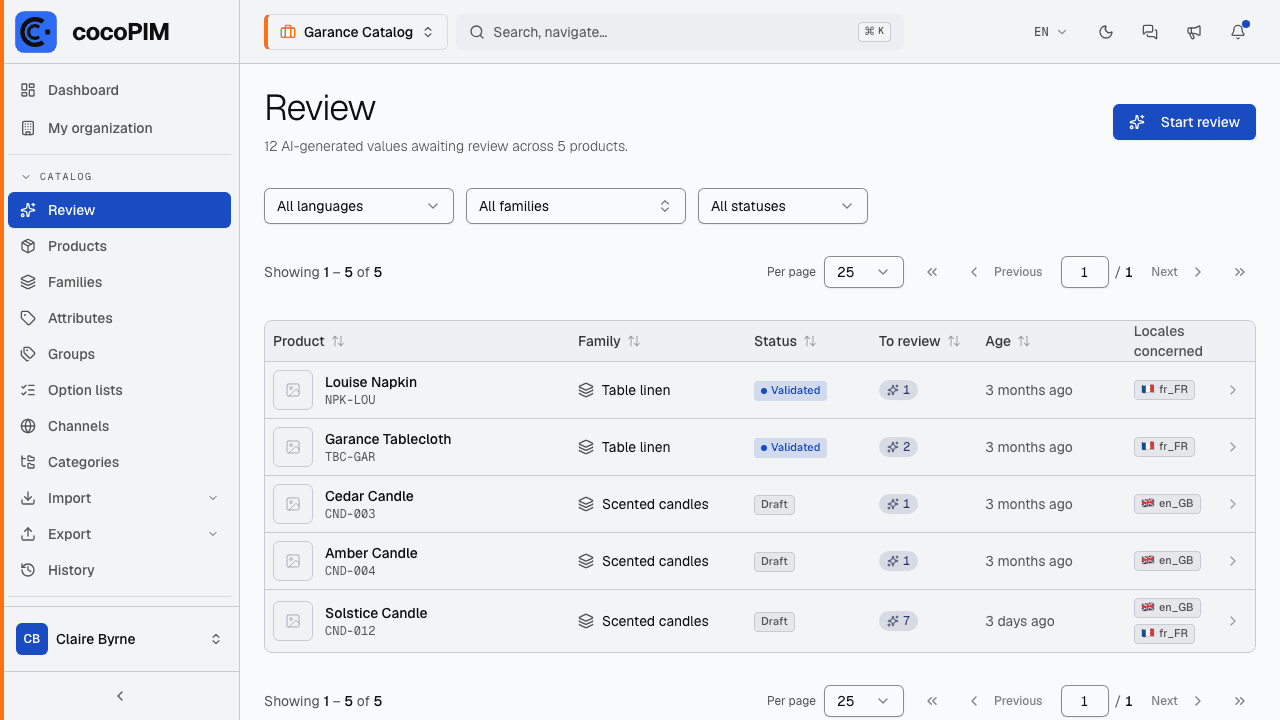Go to last page in bottom pagination
Viewport: 1280px width, 720px height.
(x=1240, y=701)
